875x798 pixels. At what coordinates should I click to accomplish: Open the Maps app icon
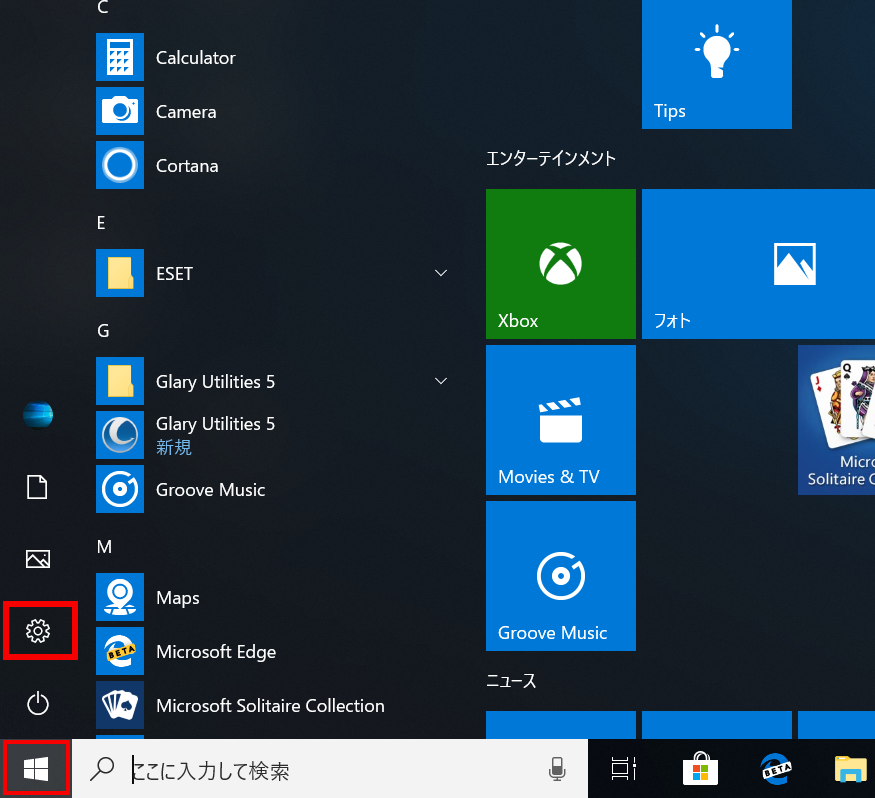120,597
